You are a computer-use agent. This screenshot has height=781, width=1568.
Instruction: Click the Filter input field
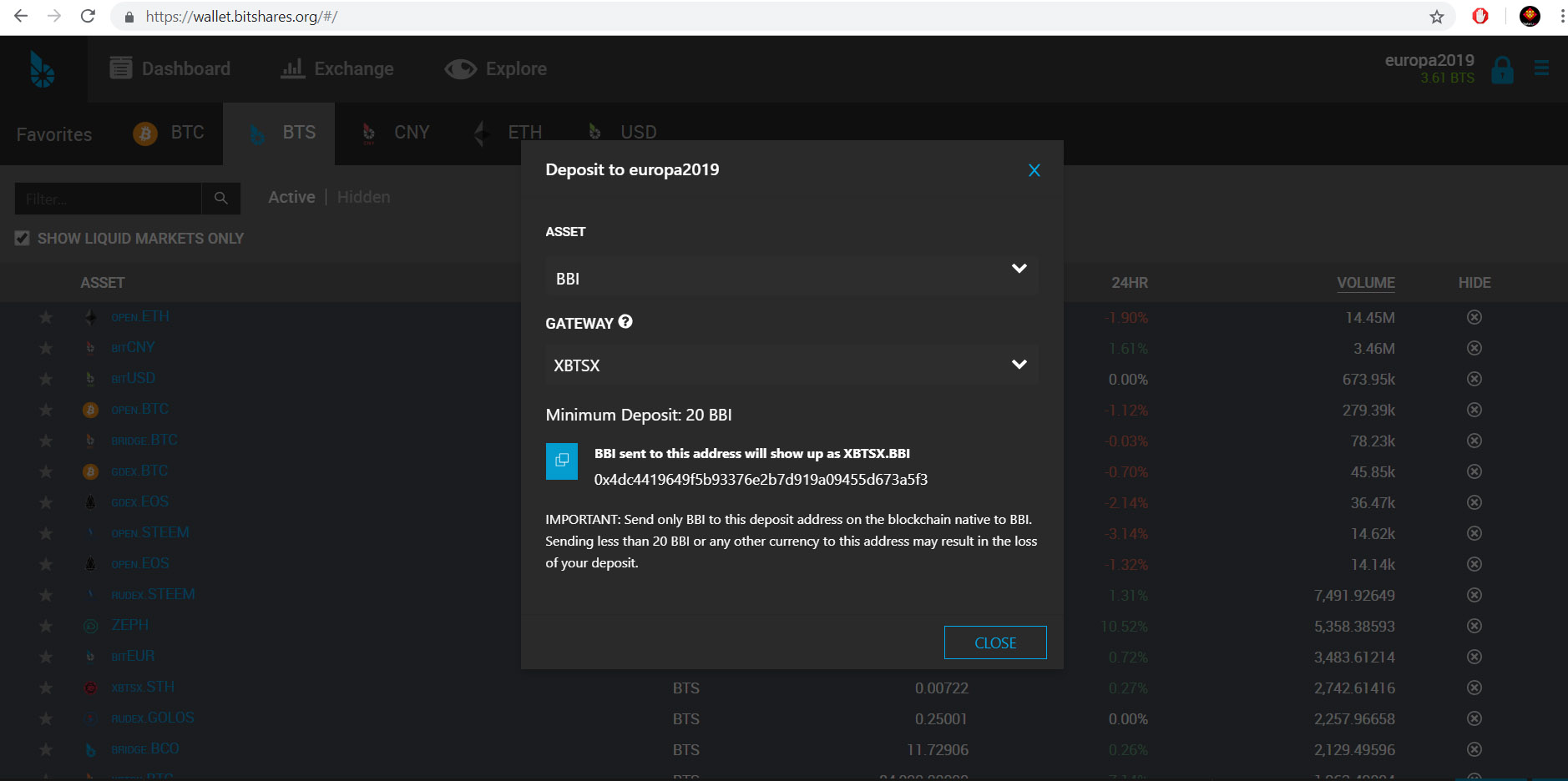pos(108,199)
